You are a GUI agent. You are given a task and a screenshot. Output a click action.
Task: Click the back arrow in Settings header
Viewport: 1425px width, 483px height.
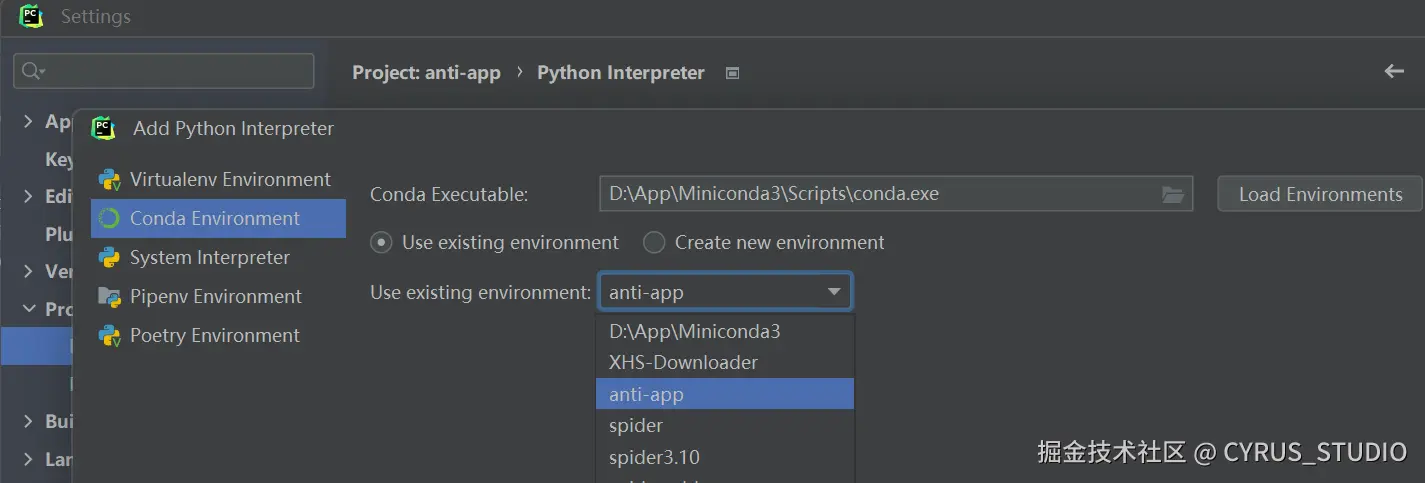(1394, 72)
